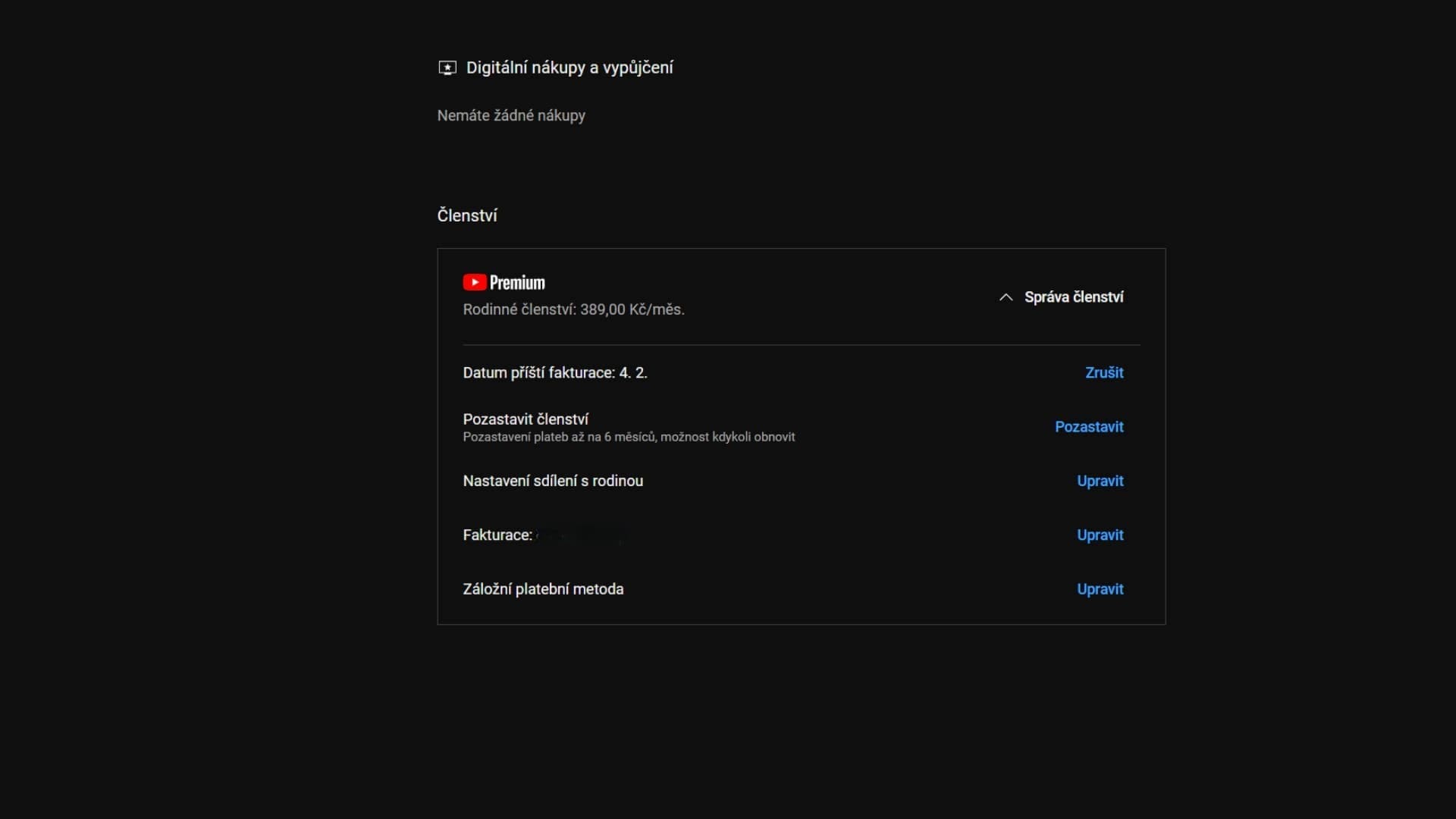Choose Upravit for Záložní platební metoda
This screenshot has height=819, width=1456.
pyautogui.click(x=1100, y=588)
